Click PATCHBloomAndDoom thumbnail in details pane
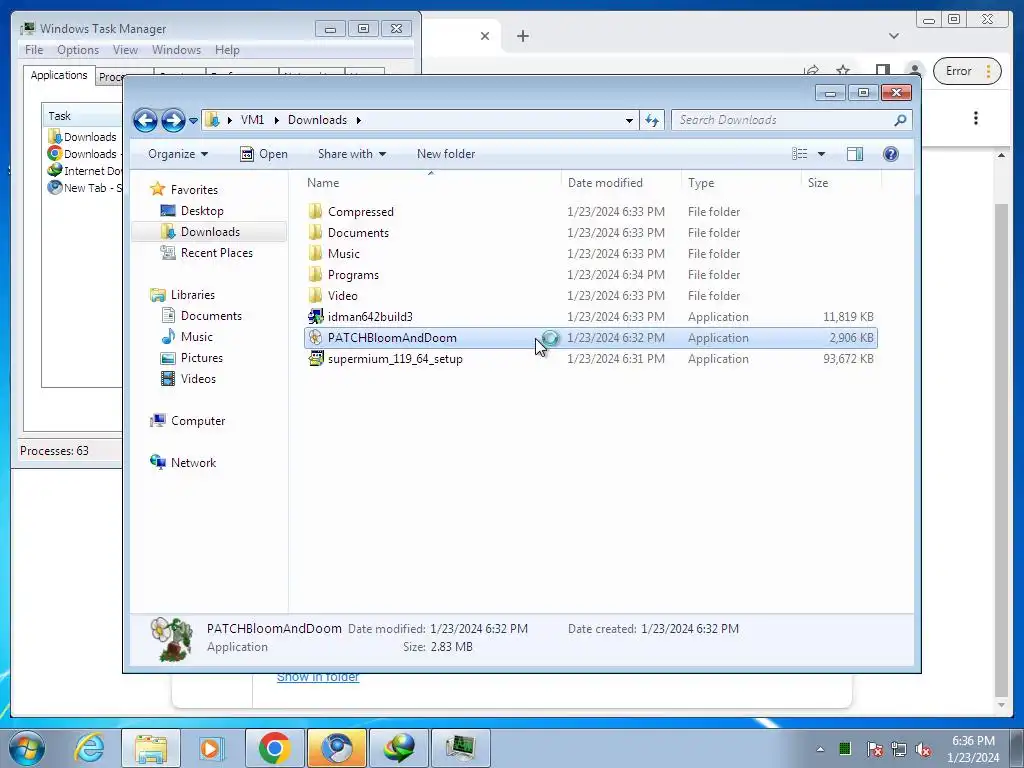 pyautogui.click(x=172, y=639)
